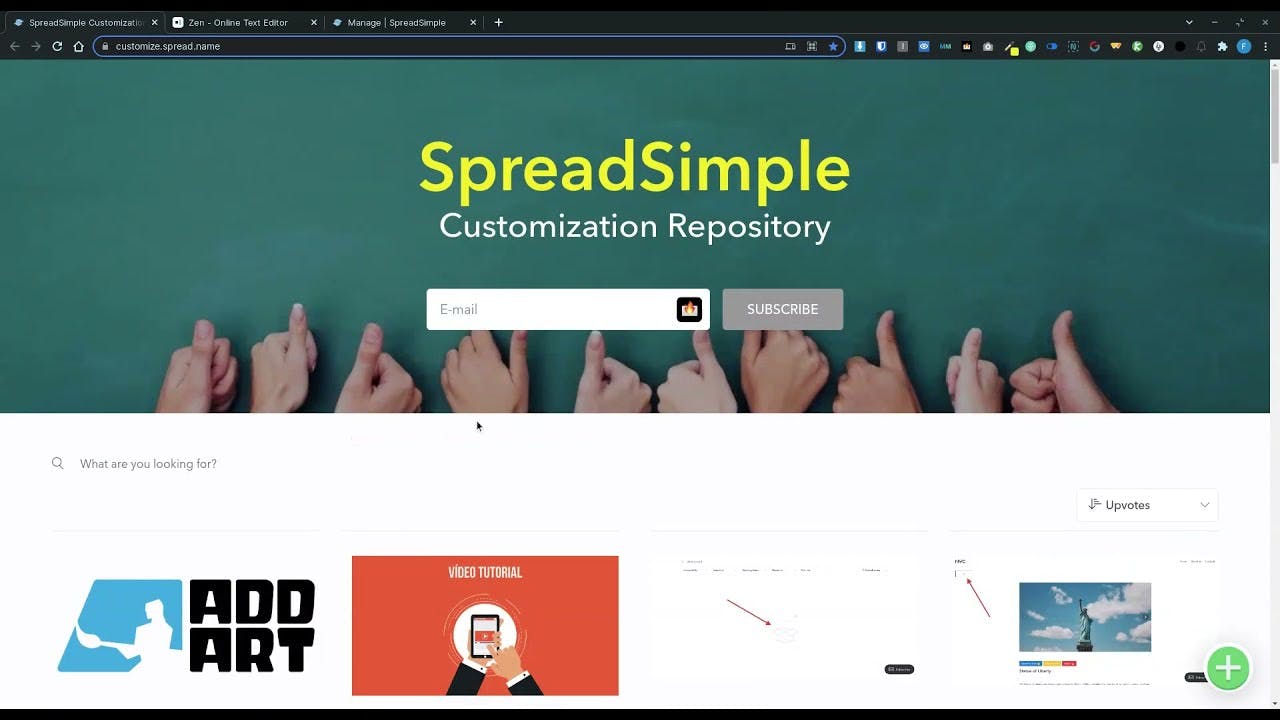The height and width of the screenshot is (720, 1280).
Task: Click the SUBSCRIBE button
Action: (x=782, y=309)
